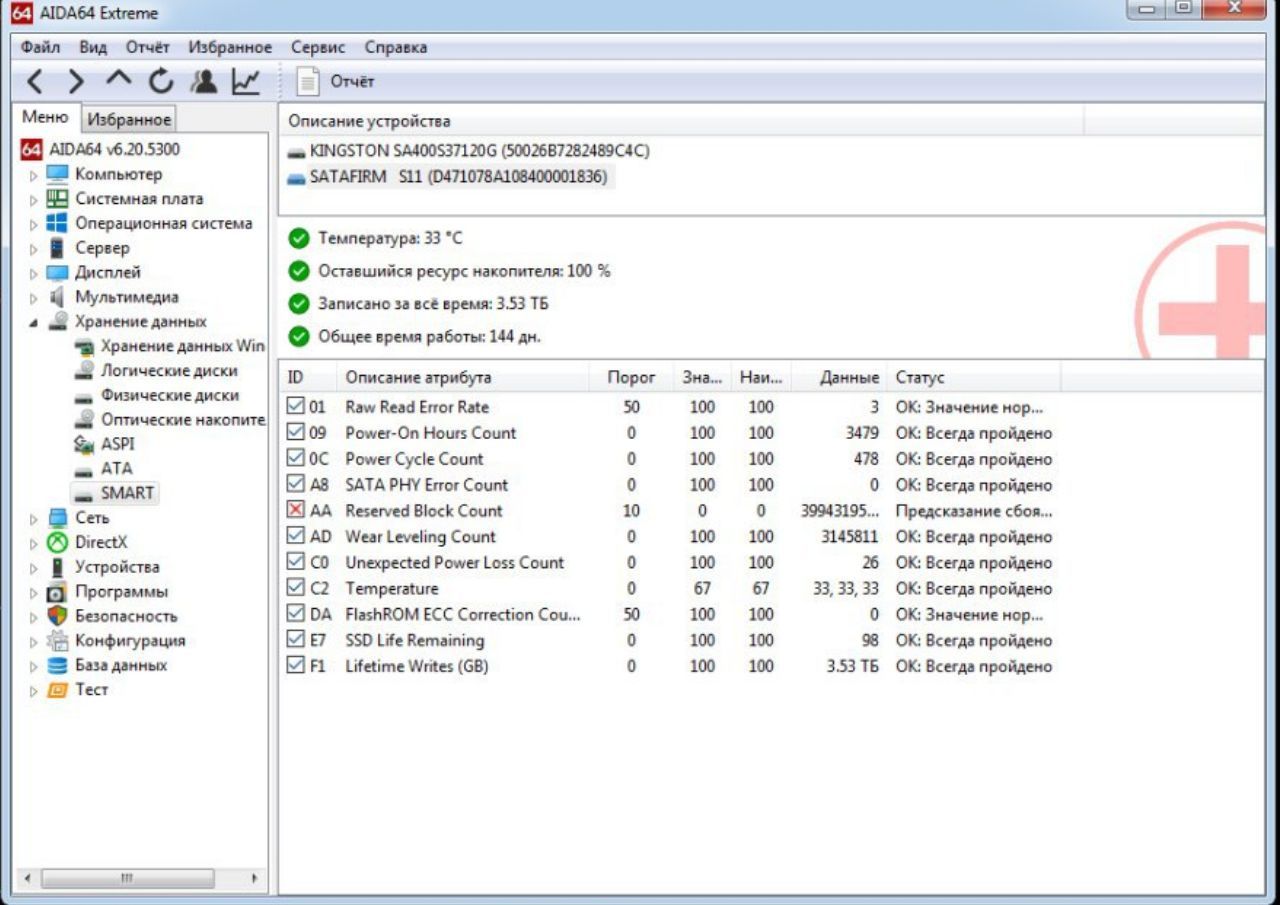This screenshot has width=1280, height=905.
Task: Expand the Операционная система node
Action: (x=33, y=224)
